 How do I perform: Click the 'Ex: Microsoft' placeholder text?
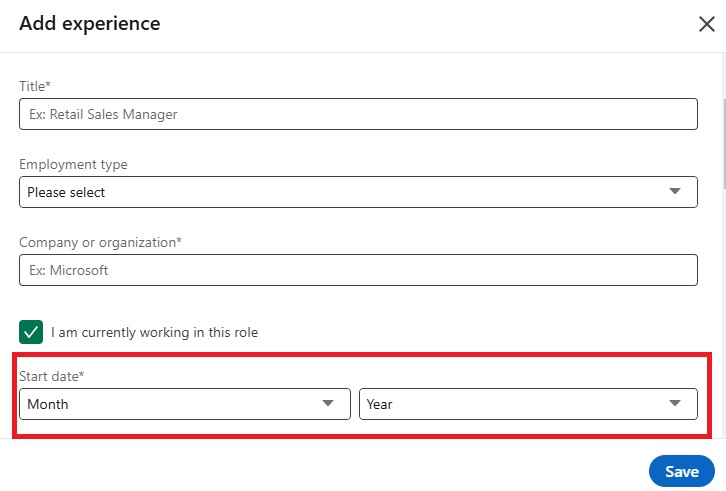[69, 270]
